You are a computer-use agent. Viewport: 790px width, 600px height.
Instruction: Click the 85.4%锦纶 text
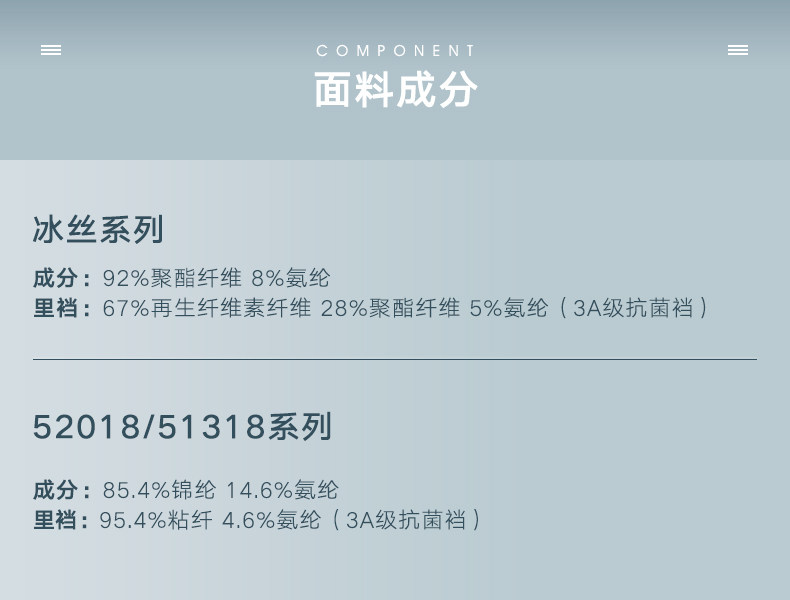tap(159, 491)
